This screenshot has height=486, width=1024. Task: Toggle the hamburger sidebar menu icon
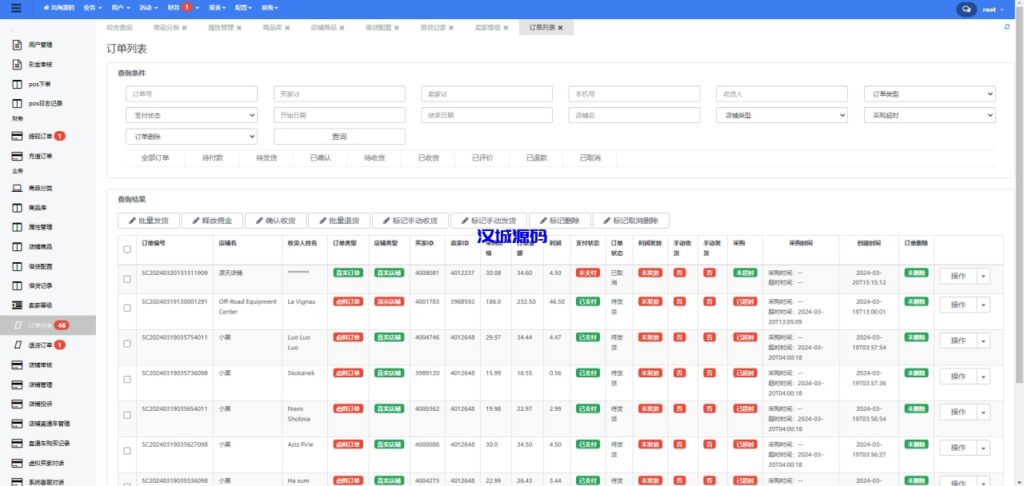16,8
